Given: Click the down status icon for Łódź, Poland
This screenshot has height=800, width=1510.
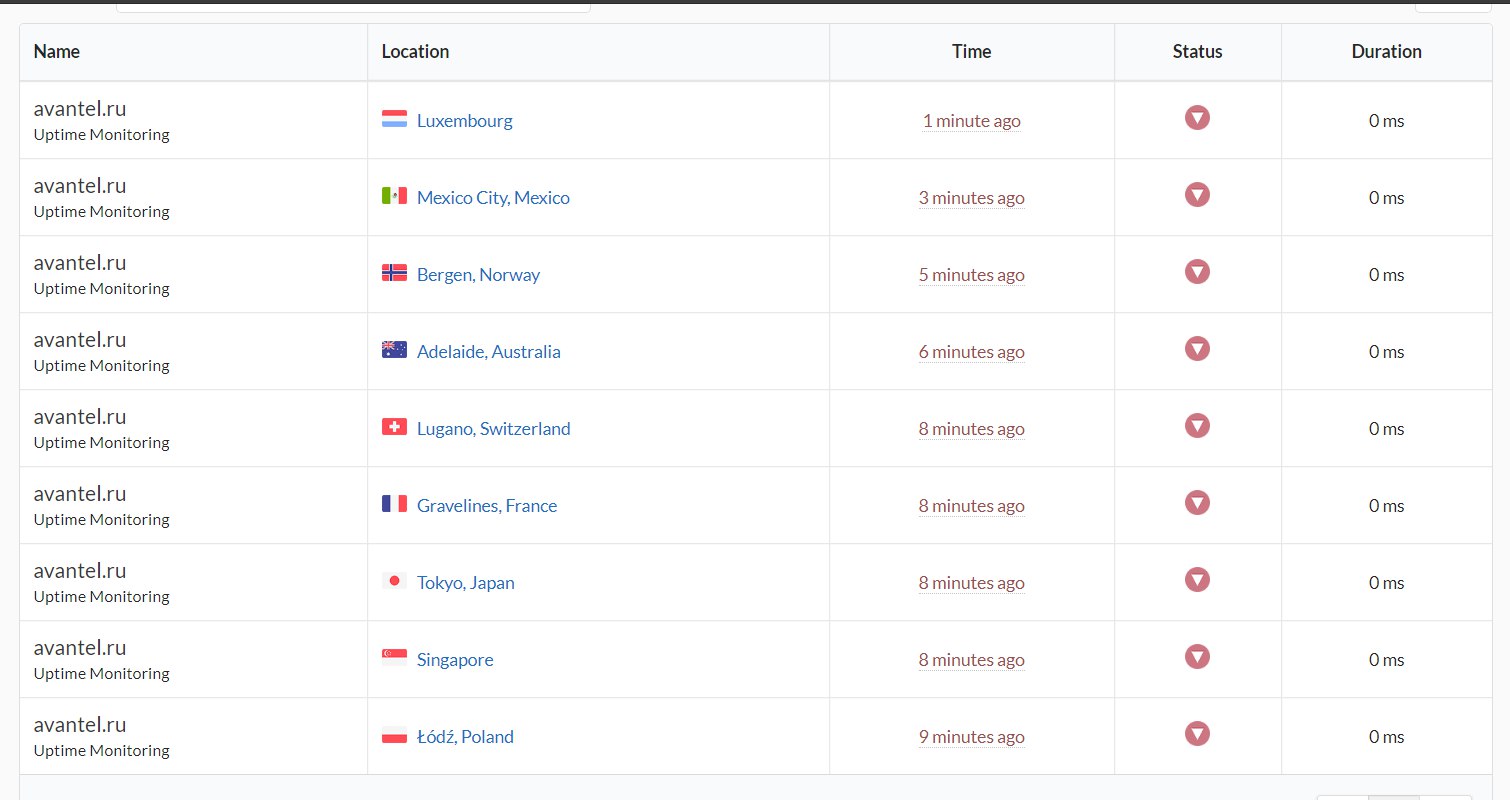Looking at the screenshot, I should 1197,734.
